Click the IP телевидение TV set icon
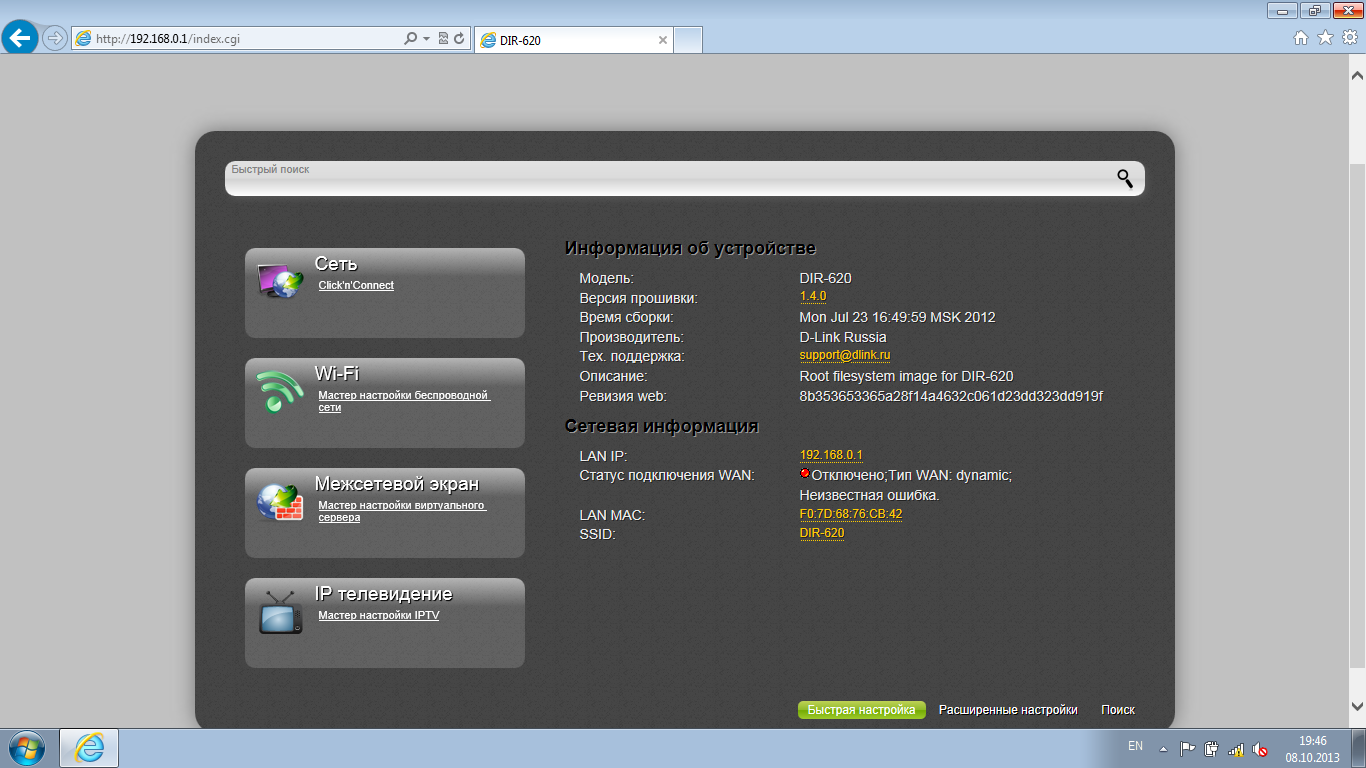The width and height of the screenshot is (1366, 768). coord(281,612)
